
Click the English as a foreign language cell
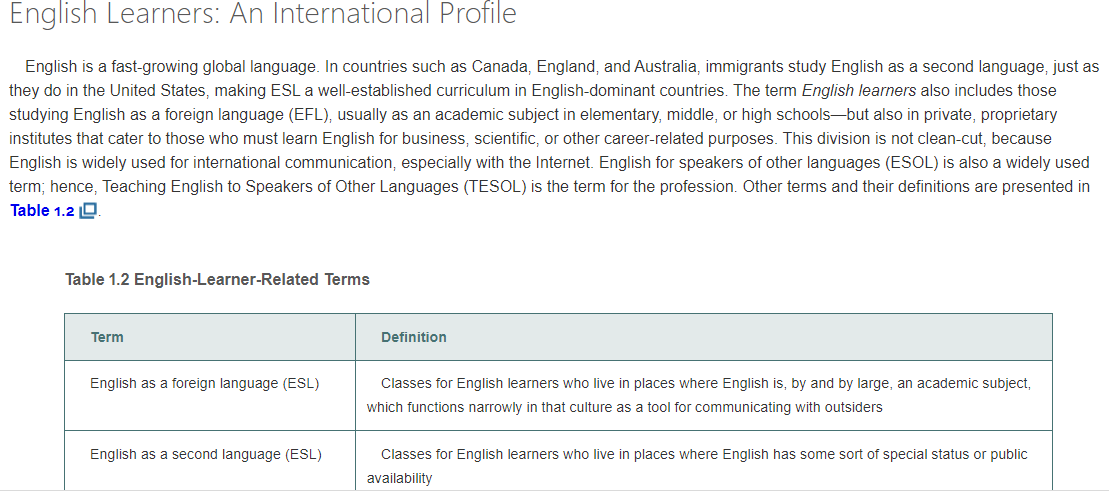(204, 383)
